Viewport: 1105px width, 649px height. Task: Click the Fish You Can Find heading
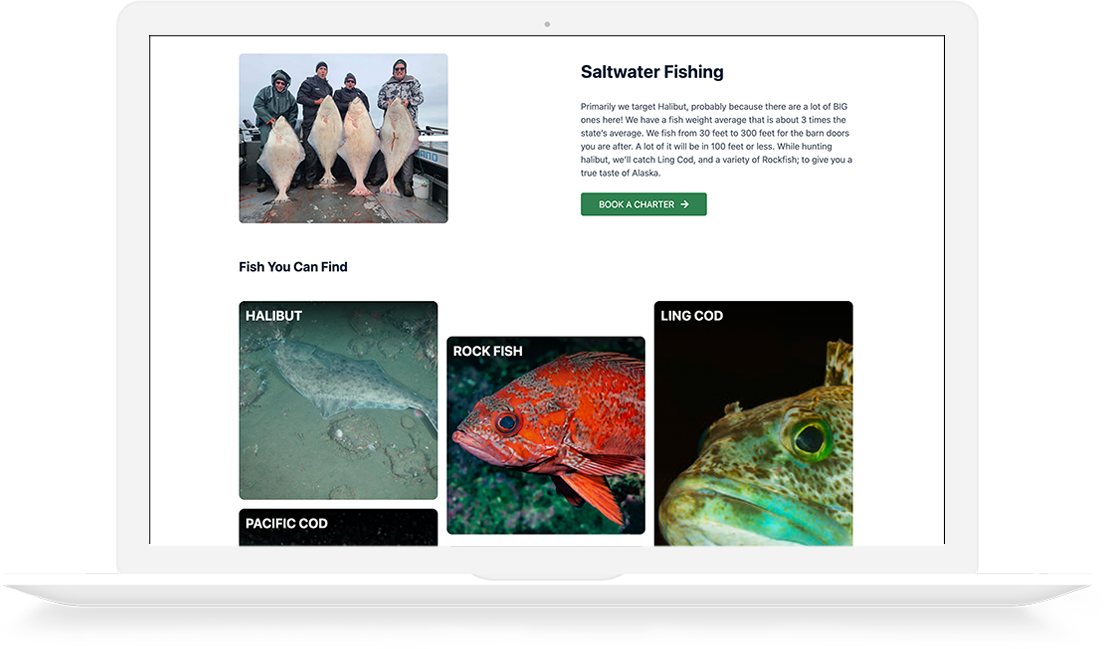(293, 267)
